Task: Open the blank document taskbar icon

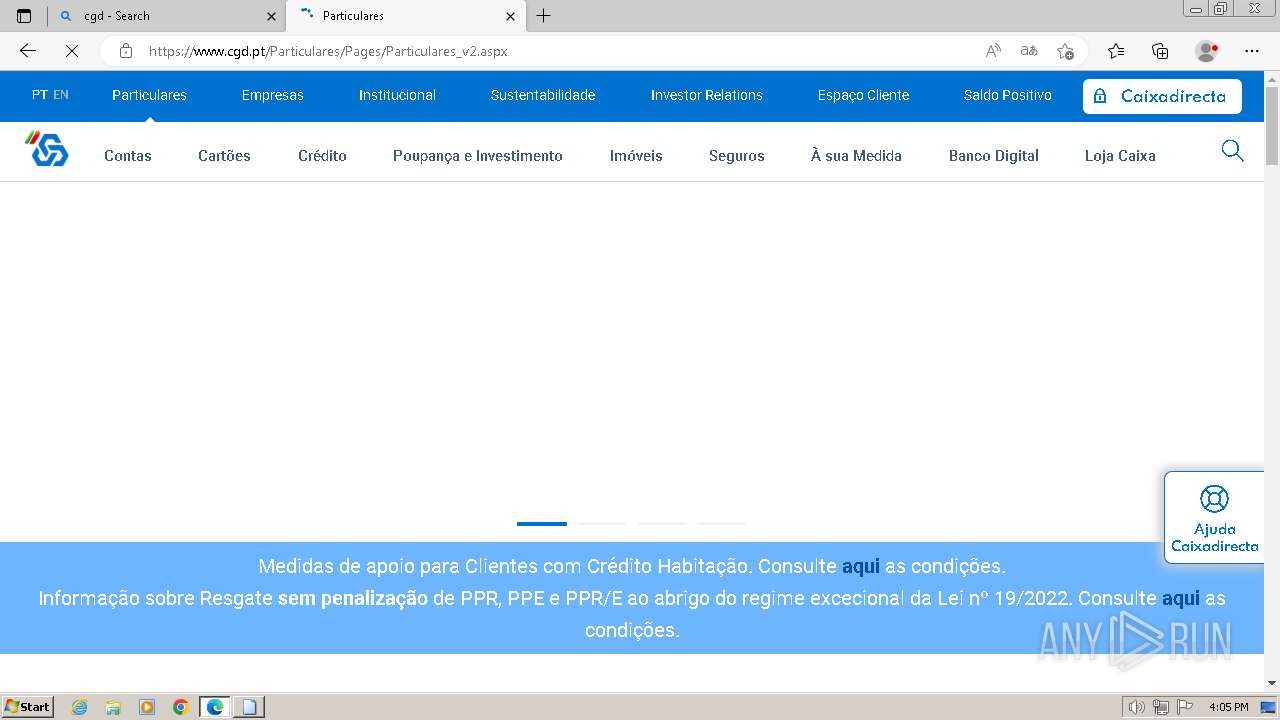Action: (249, 707)
